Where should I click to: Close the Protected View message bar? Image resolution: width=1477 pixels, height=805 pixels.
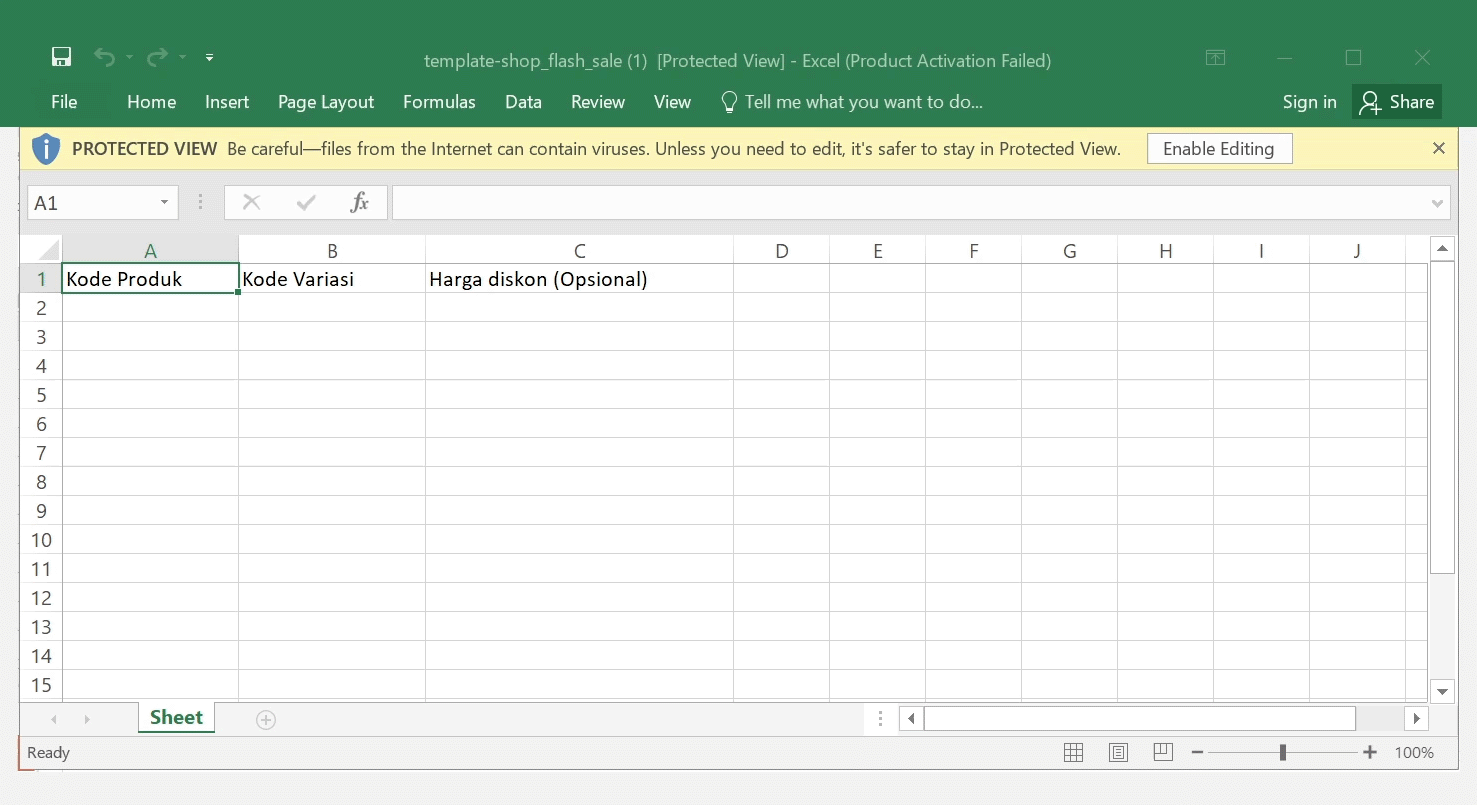tap(1438, 149)
